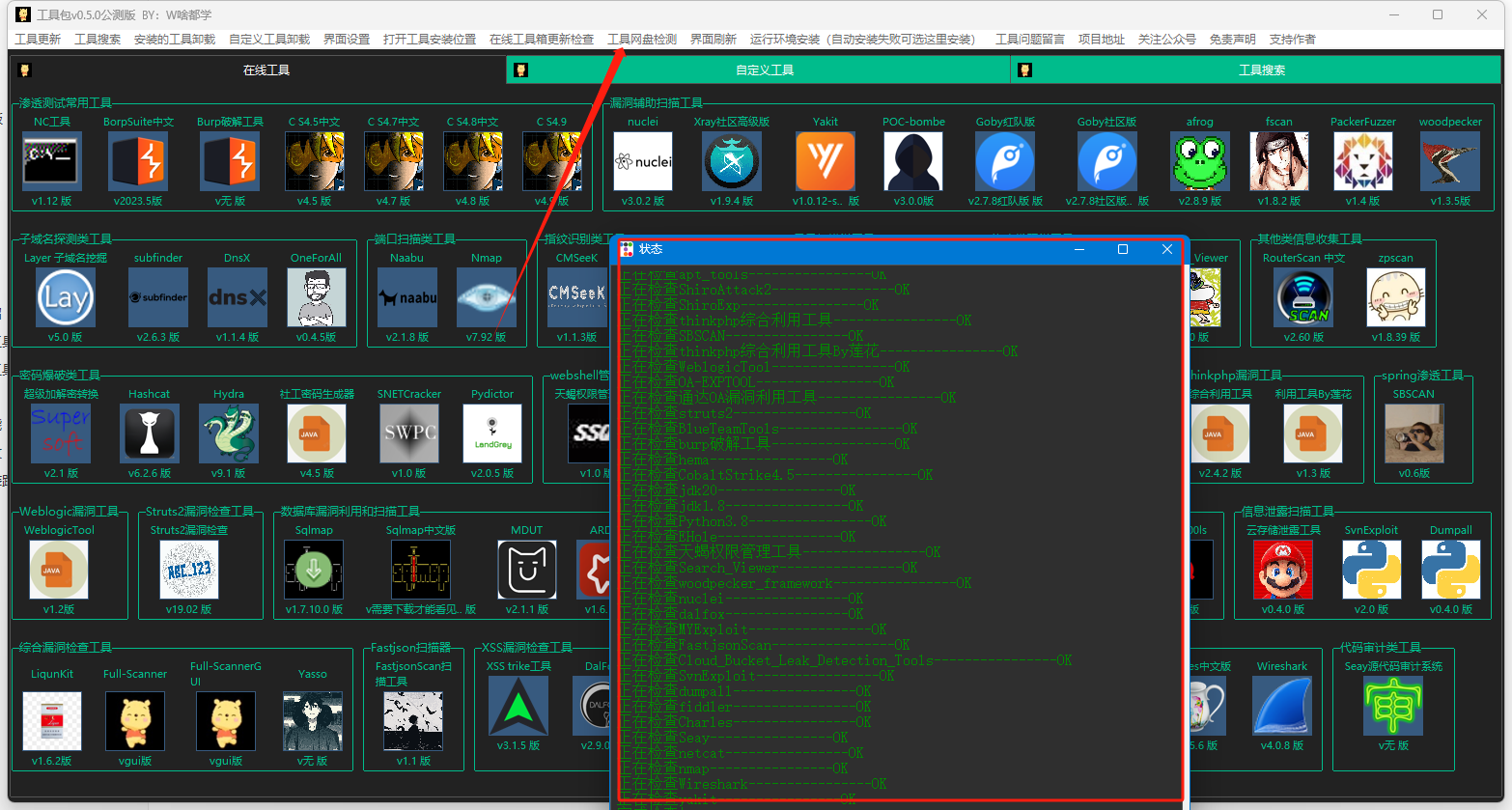Switch to 工具搜索 tab
The image size is (1512, 810).
point(1255,70)
